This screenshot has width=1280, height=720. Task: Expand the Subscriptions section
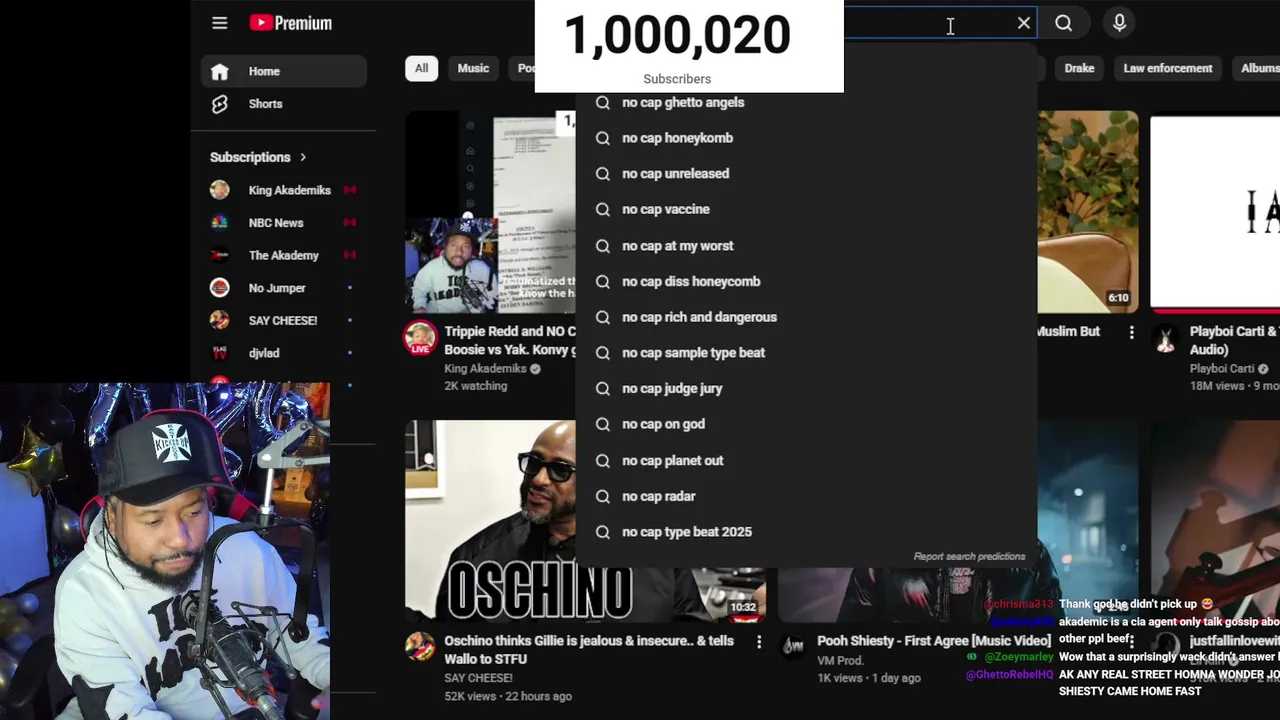tap(258, 157)
